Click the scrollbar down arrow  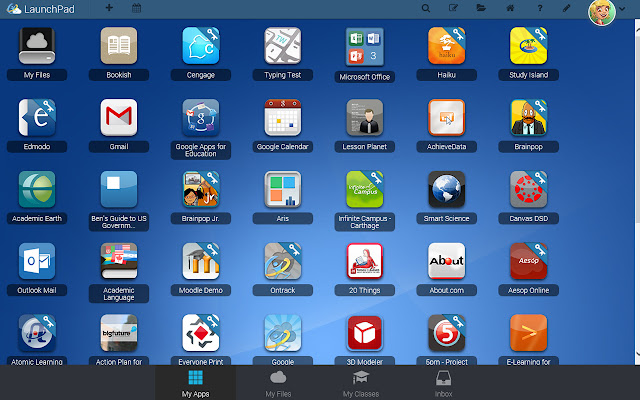click(637, 356)
